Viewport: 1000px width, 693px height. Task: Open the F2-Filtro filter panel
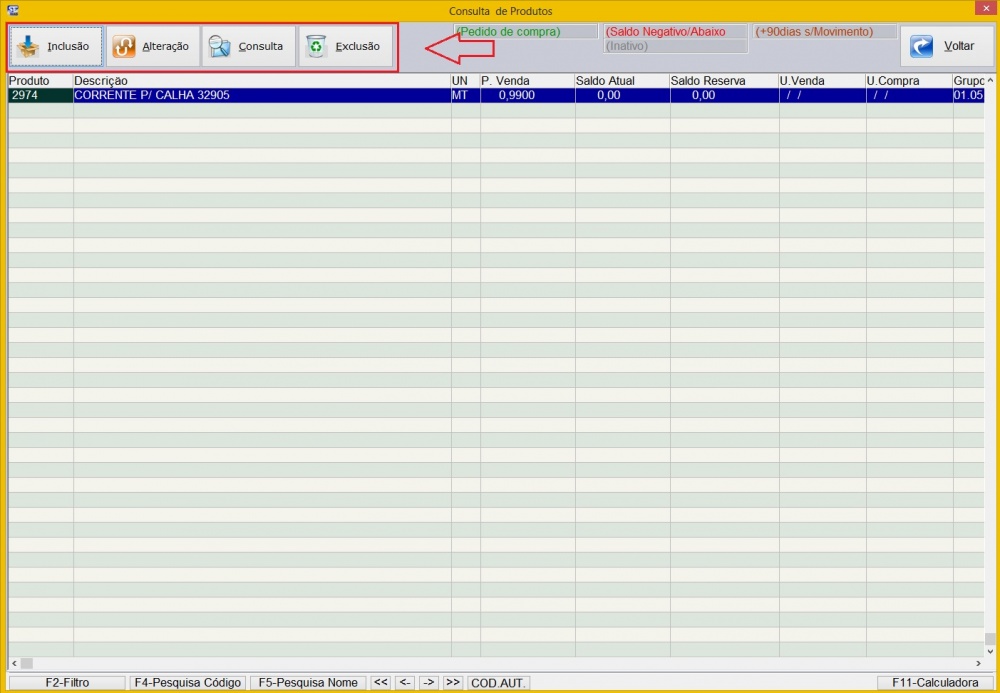click(65, 682)
